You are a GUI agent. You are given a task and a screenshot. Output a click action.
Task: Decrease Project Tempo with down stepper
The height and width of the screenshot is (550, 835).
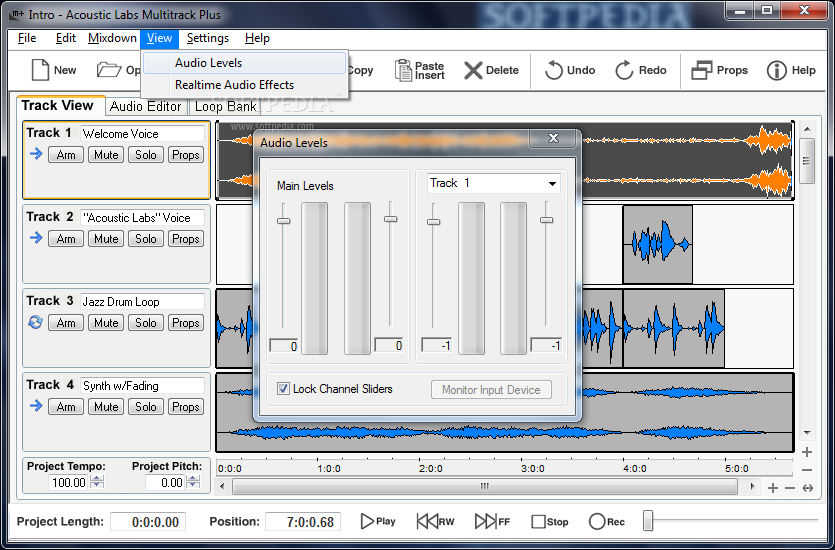pyautogui.click(x=97, y=486)
